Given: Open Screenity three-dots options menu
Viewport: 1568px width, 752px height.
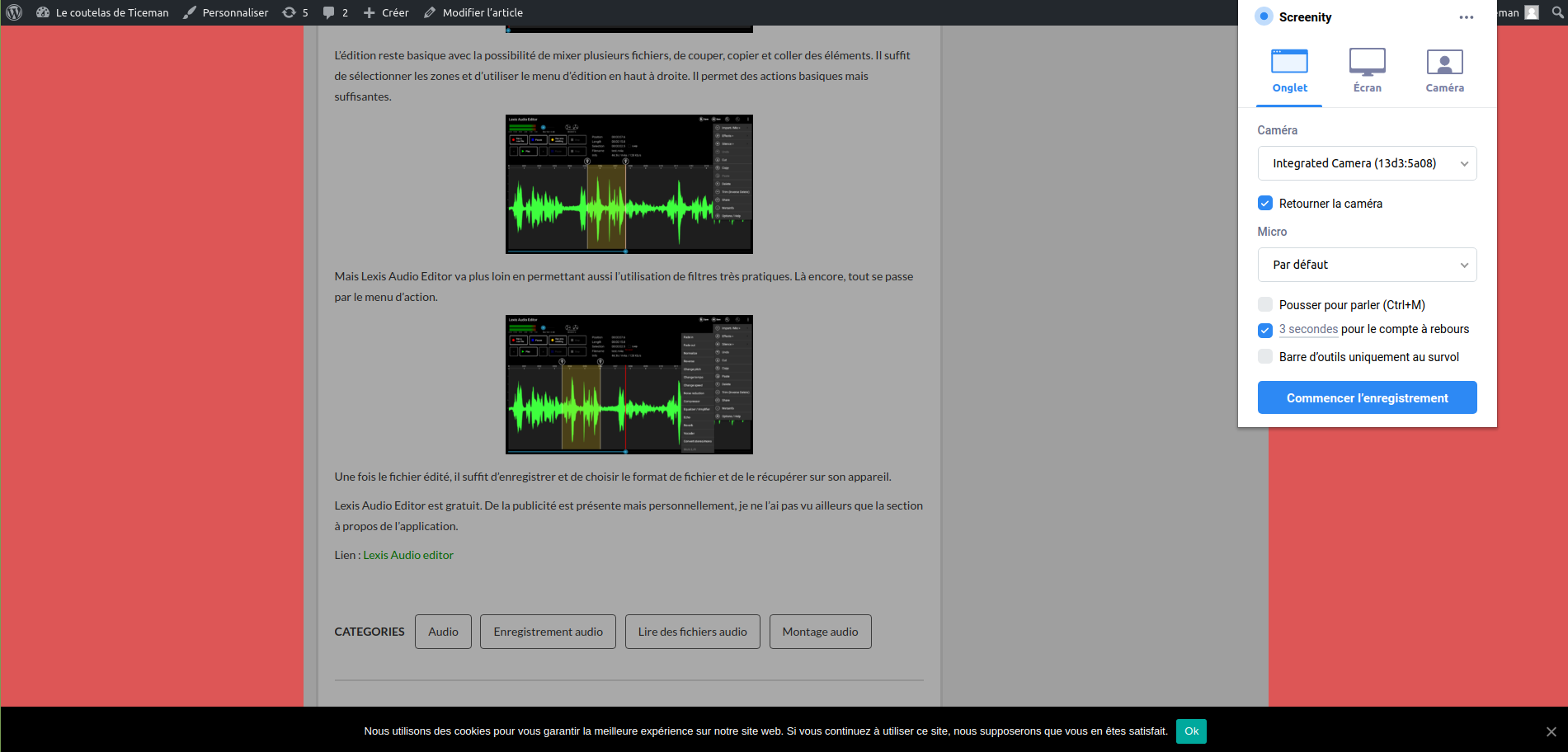Looking at the screenshot, I should (x=1466, y=17).
